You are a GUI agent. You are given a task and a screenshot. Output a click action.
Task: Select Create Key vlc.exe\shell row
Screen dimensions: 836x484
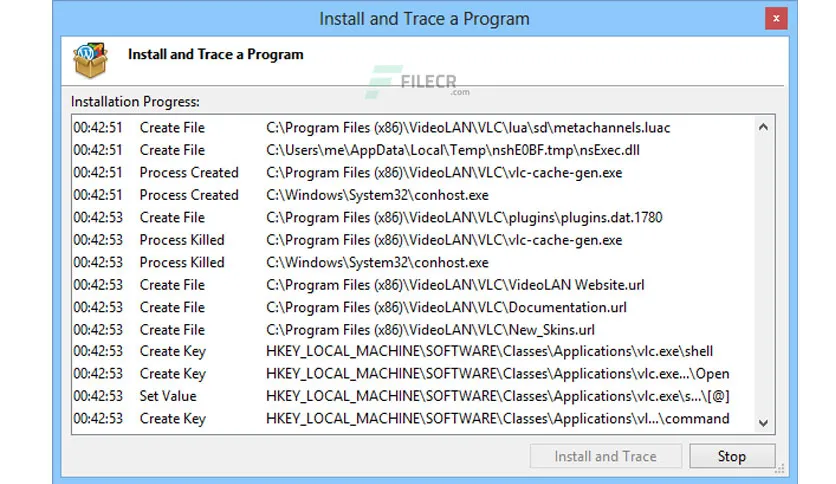click(413, 351)
